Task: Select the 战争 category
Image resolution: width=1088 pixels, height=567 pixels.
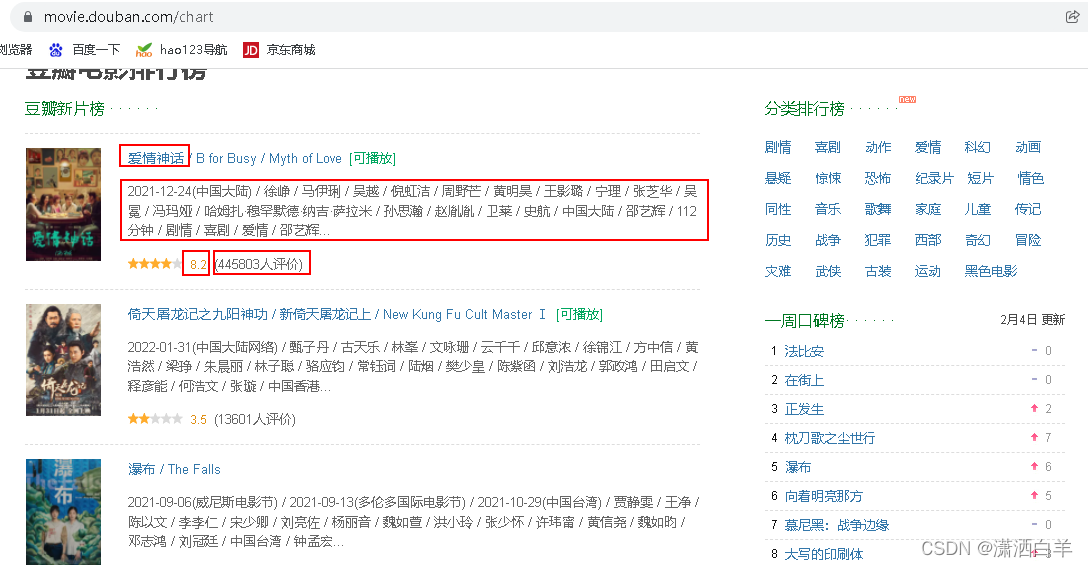Action: tap(828, 240)
